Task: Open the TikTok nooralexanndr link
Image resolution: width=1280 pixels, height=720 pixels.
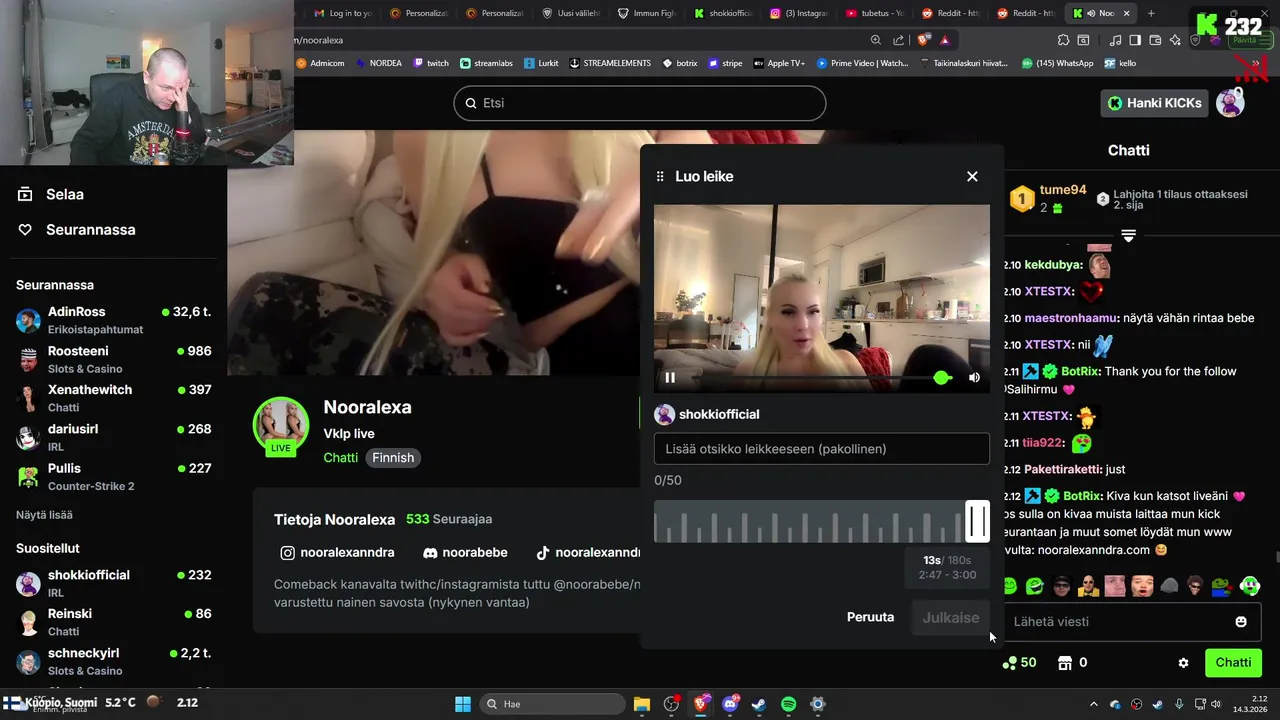Action: (x=588, y=552)
